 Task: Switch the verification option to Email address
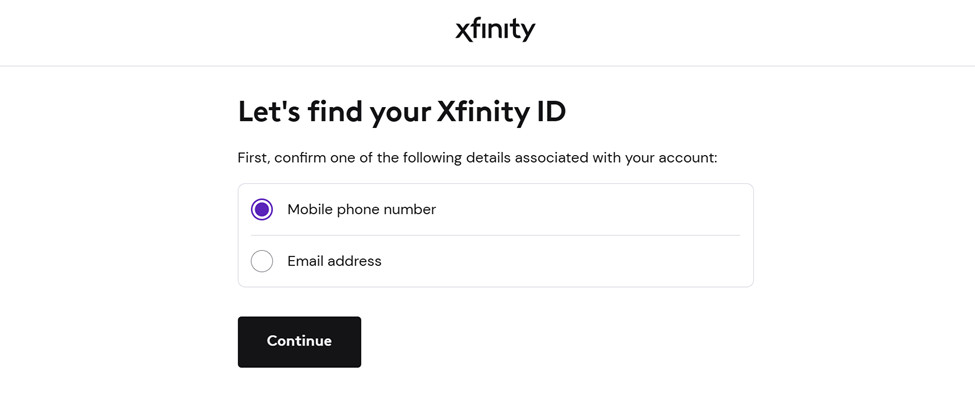tap(262, 261)
